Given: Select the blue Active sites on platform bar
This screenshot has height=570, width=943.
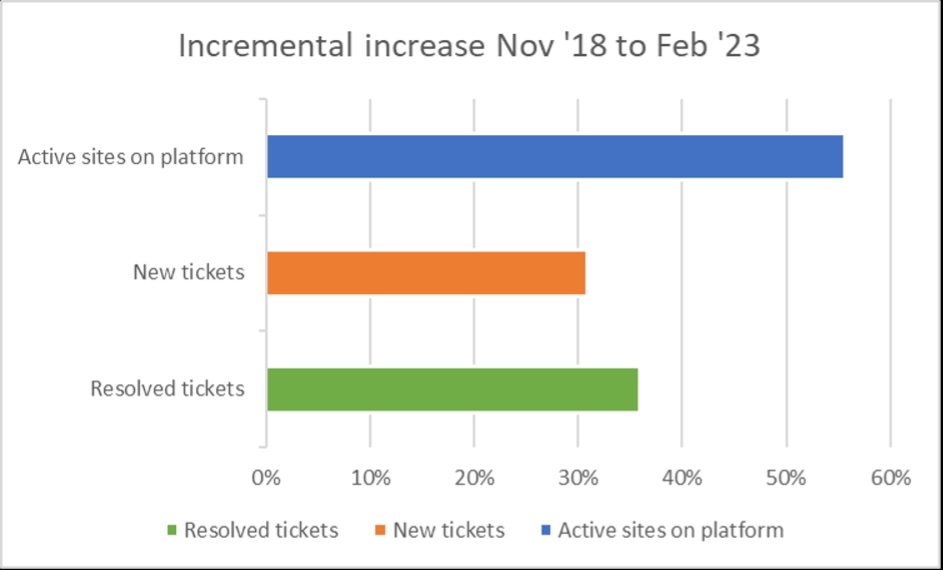Looking at the screenshot, I should [555, 156].
